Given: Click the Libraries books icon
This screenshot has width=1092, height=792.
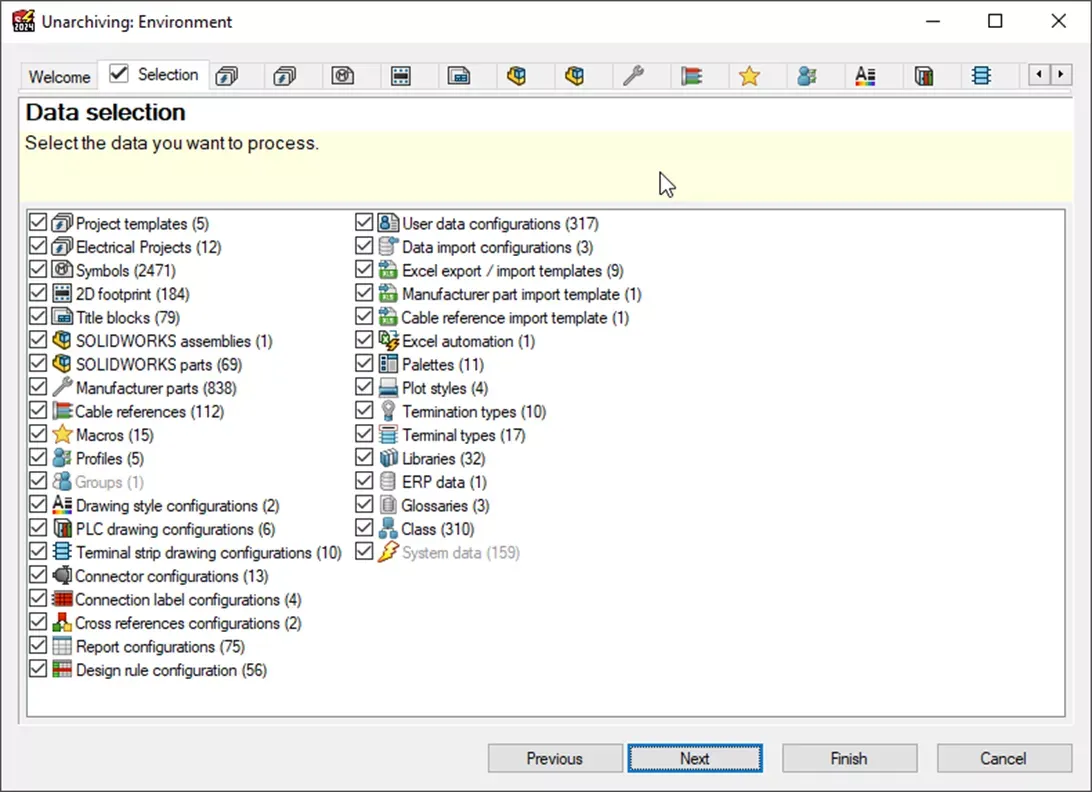Looking at the screenshot, I should pyautogui.click(x=388, y=458).
